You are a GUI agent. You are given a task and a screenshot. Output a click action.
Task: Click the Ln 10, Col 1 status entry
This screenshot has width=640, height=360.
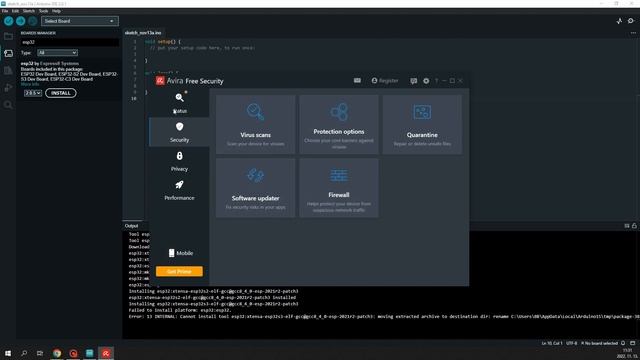point(552,343)
